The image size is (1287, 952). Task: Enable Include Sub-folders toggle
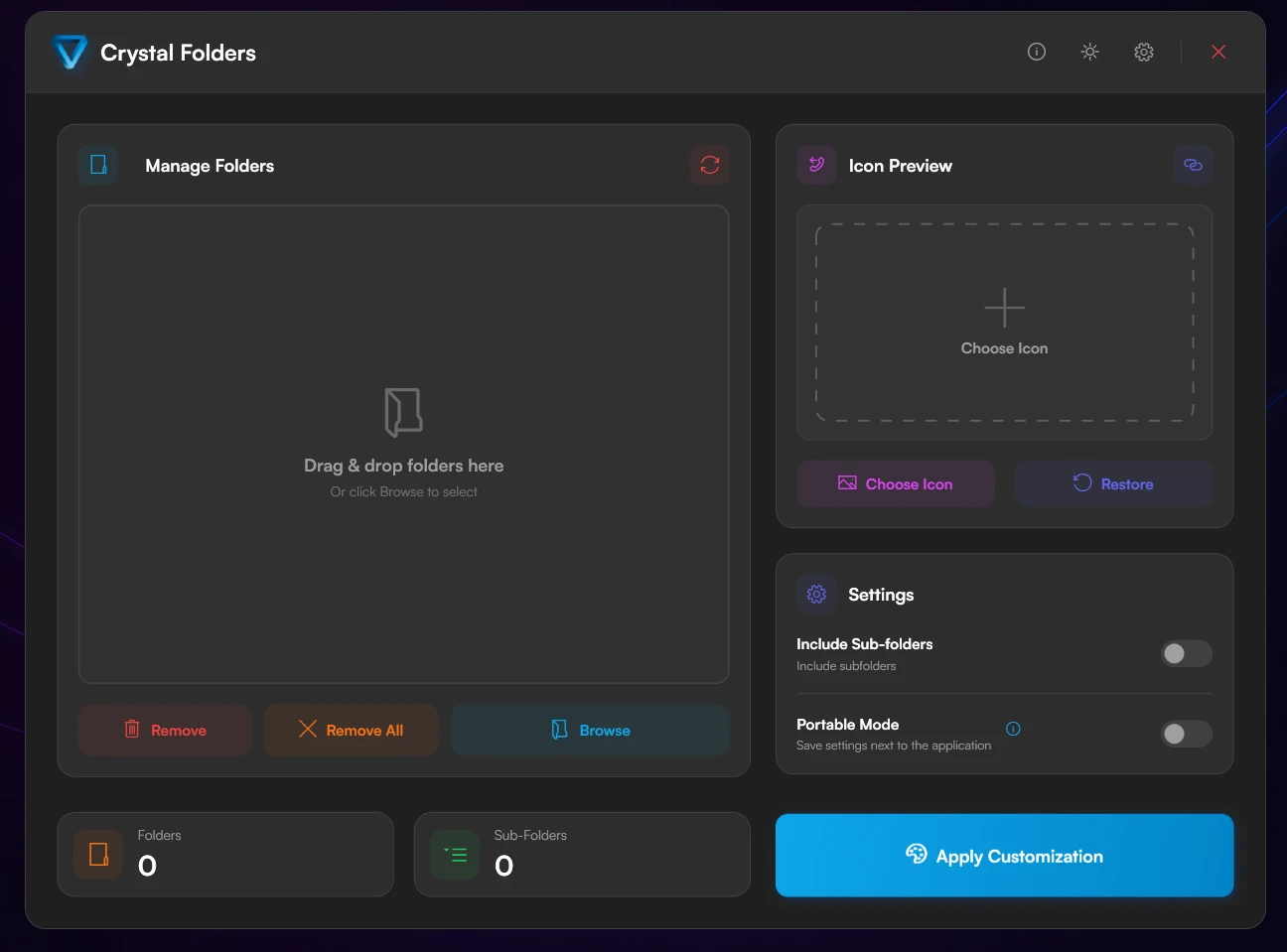click(1187, 653)
